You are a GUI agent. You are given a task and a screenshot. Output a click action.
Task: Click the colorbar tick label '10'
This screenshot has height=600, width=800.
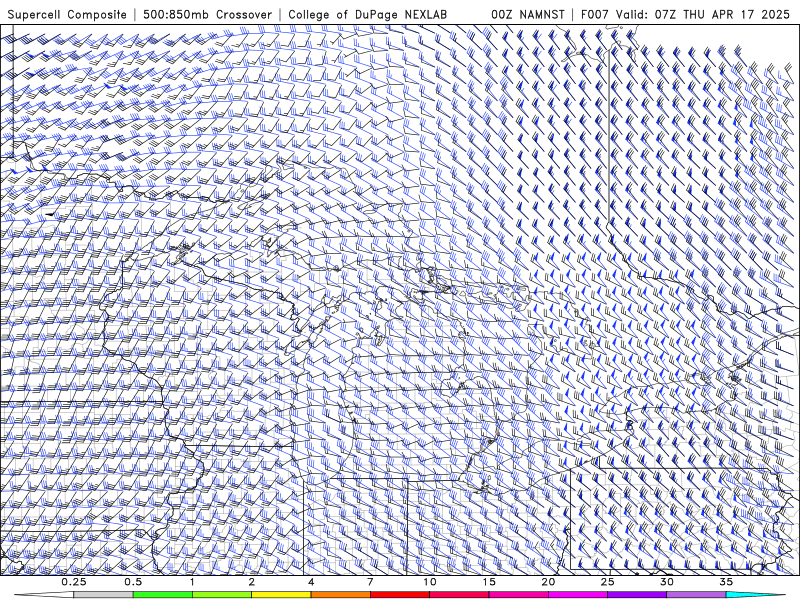pyautogui.click(x=430, y=582)
